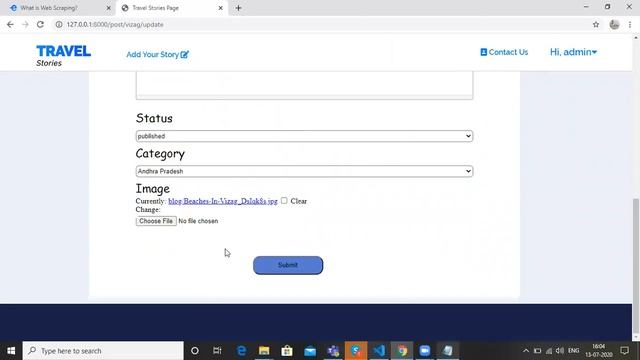Open the Action Center notifications
640x360 pixels.
click(624, 351)
